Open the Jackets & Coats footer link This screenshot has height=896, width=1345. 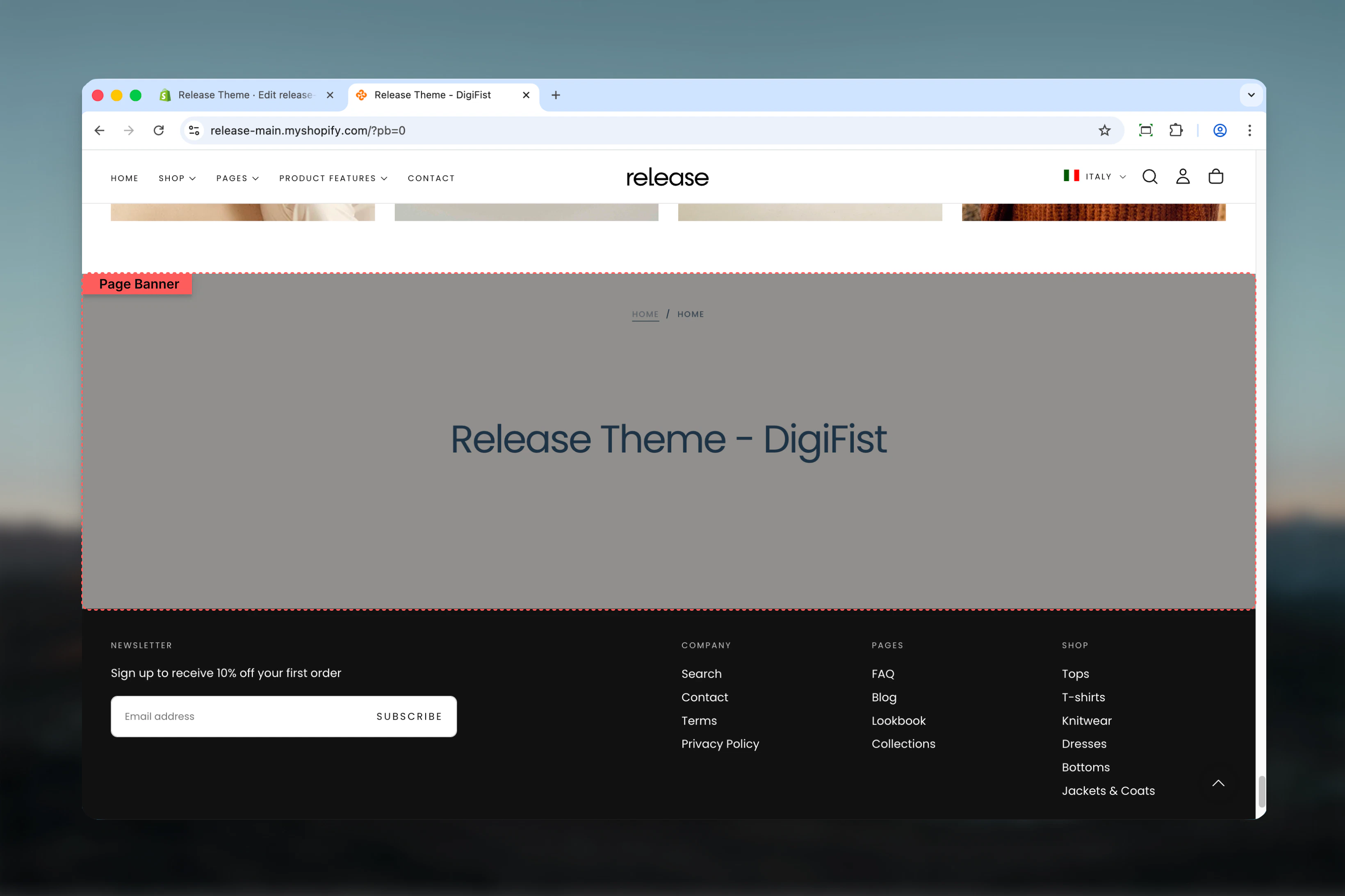coord(1108,791)
